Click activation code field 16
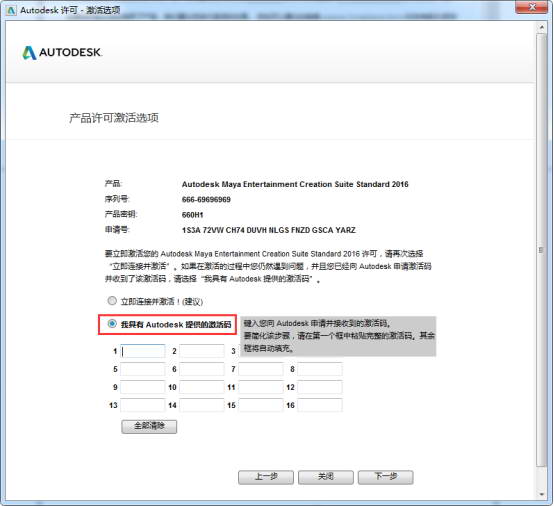 pyautogui.click(x=320, y=405)
